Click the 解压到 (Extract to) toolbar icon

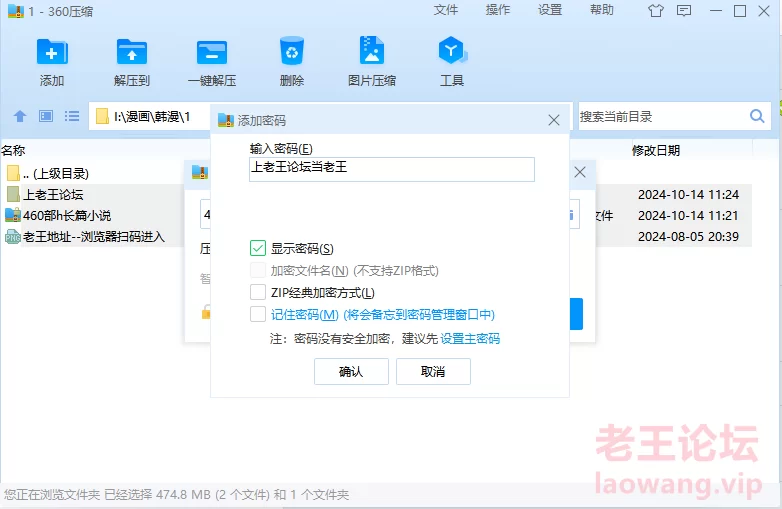point(132,52)
